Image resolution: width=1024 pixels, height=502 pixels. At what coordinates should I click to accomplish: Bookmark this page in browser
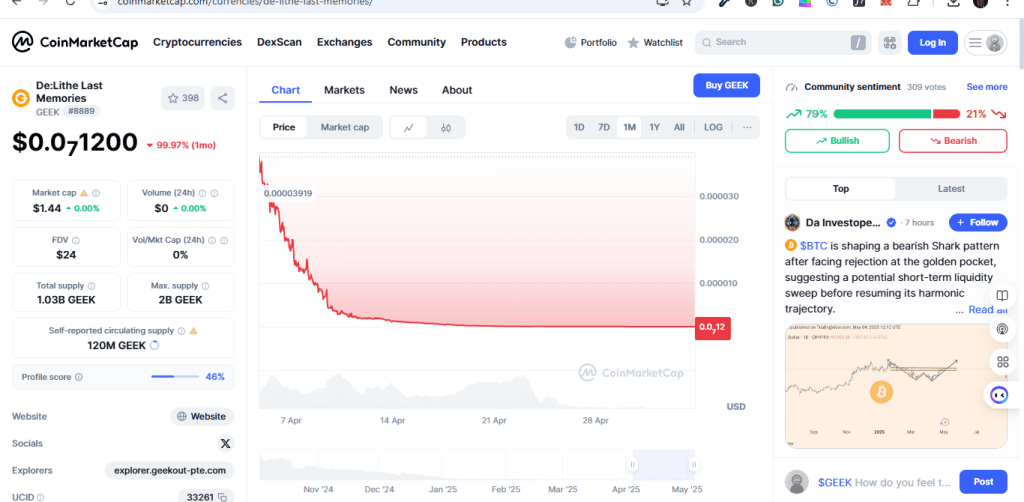tap(686, 3)
